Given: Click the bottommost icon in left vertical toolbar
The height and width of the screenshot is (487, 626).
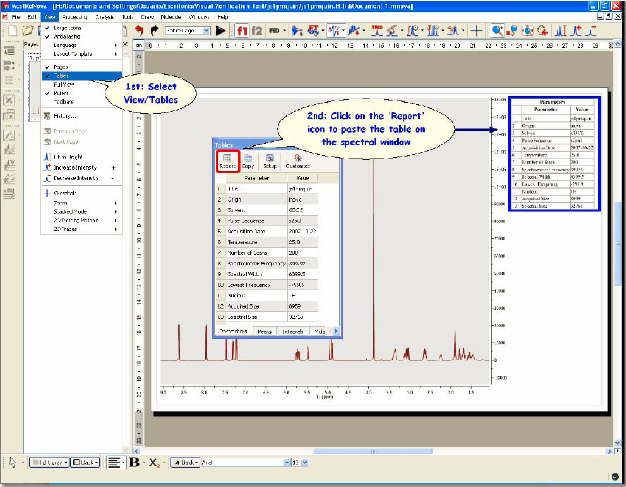Looking at the screenshot, I should 9,194.
